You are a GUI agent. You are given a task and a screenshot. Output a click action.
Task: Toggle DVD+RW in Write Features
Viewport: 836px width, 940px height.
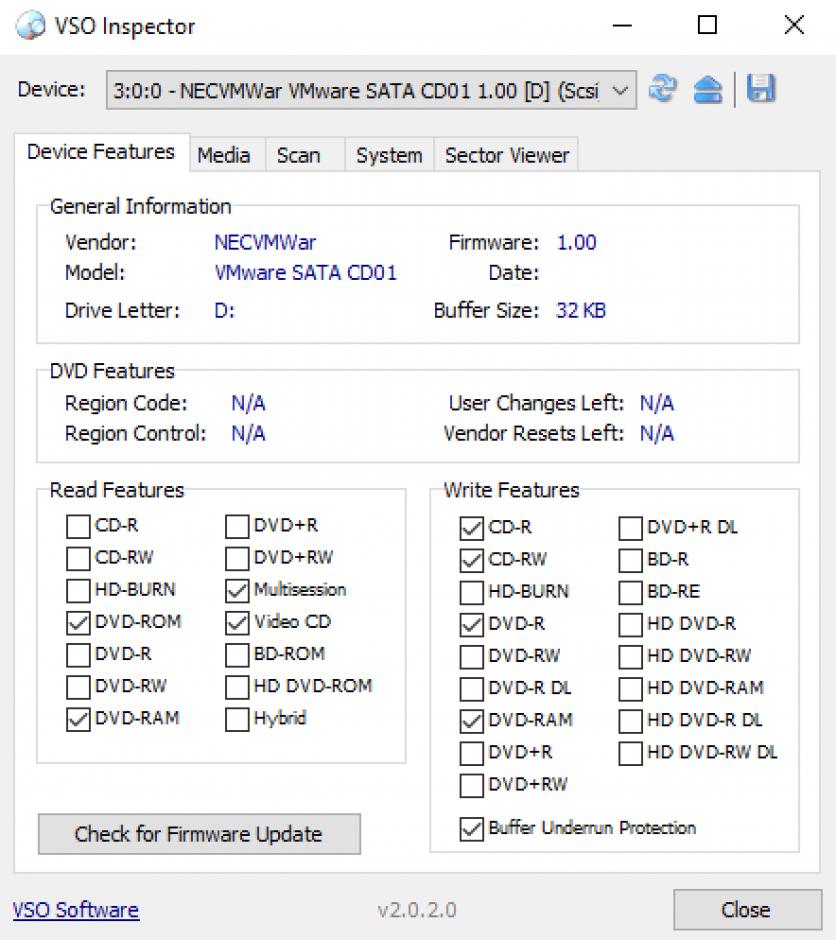[x=472, y=785]
